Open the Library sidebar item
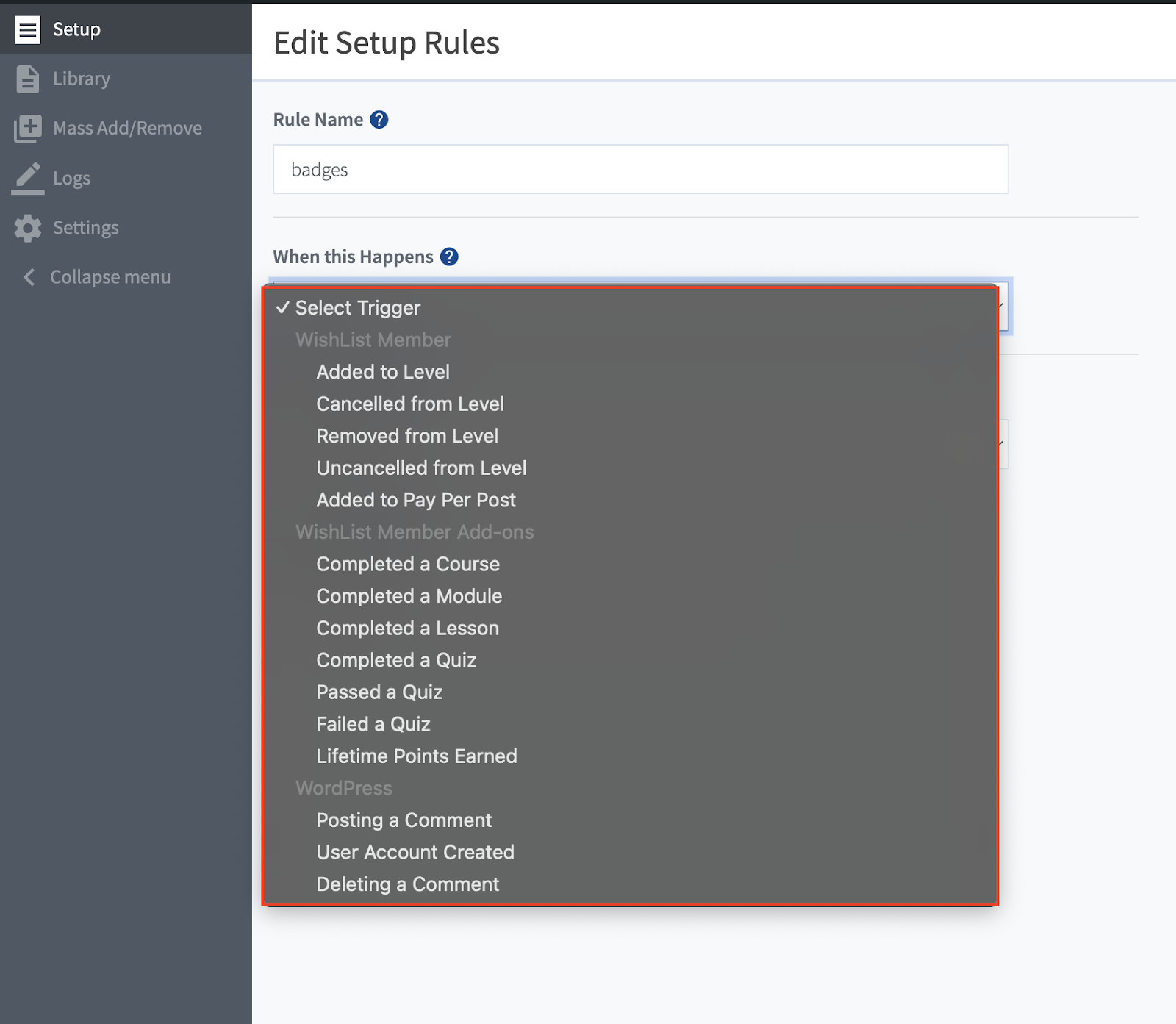 tap(126, 79)
